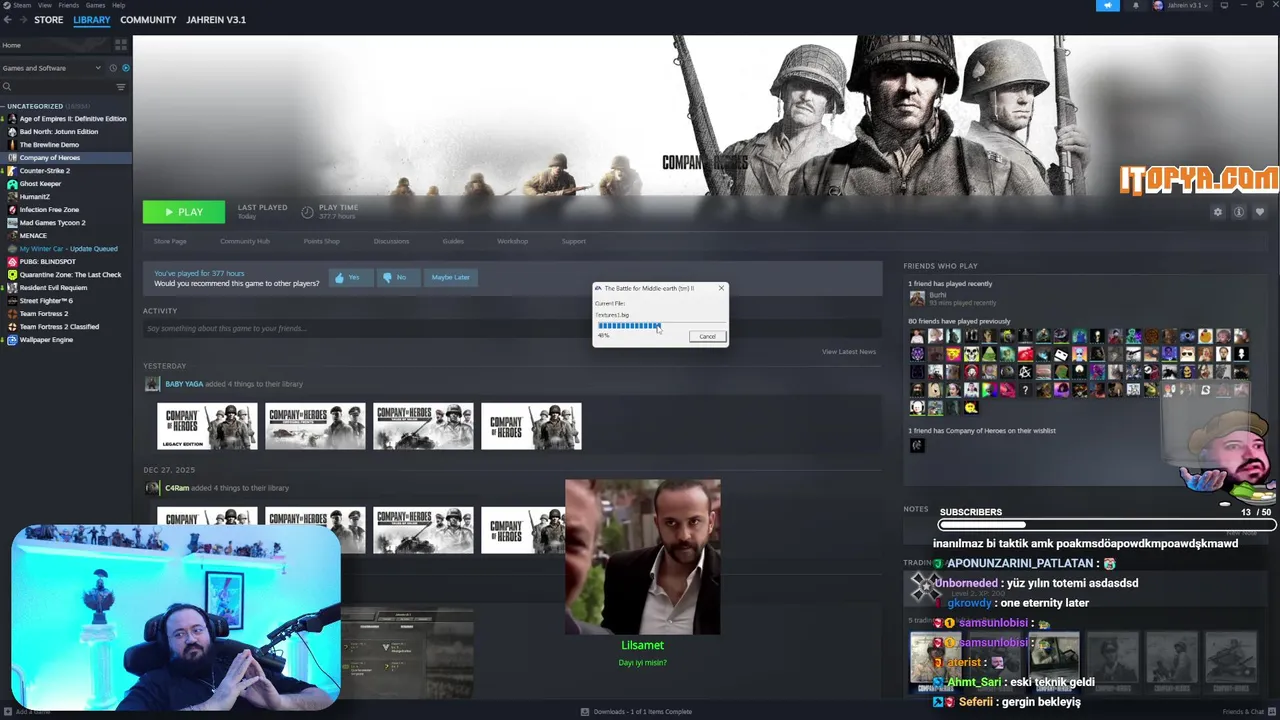Open the Friends menu

(x=69, y=5)
